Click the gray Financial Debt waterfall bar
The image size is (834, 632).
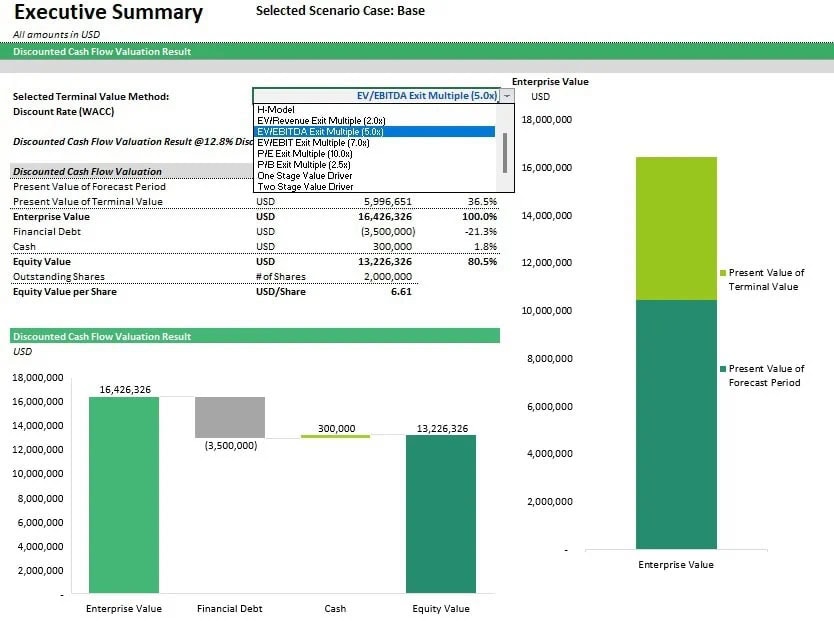[x=230, y=417]
